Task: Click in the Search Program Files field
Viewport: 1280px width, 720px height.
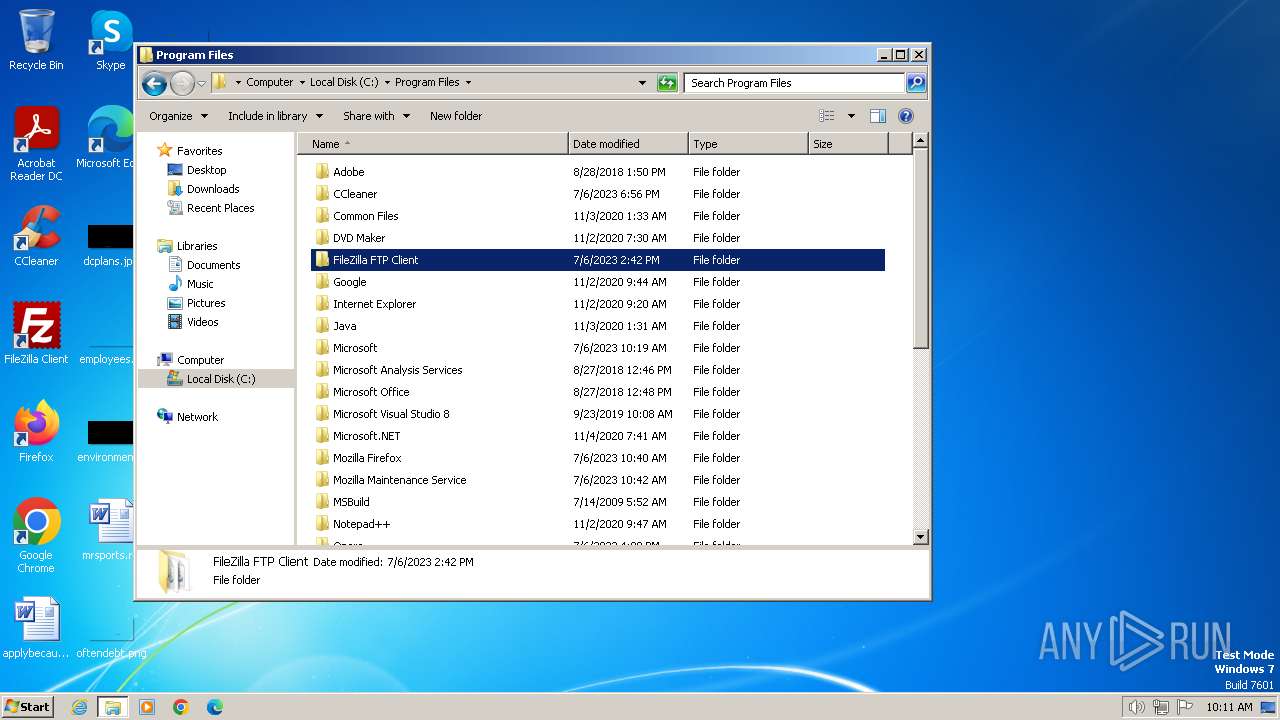Action: 795,83
